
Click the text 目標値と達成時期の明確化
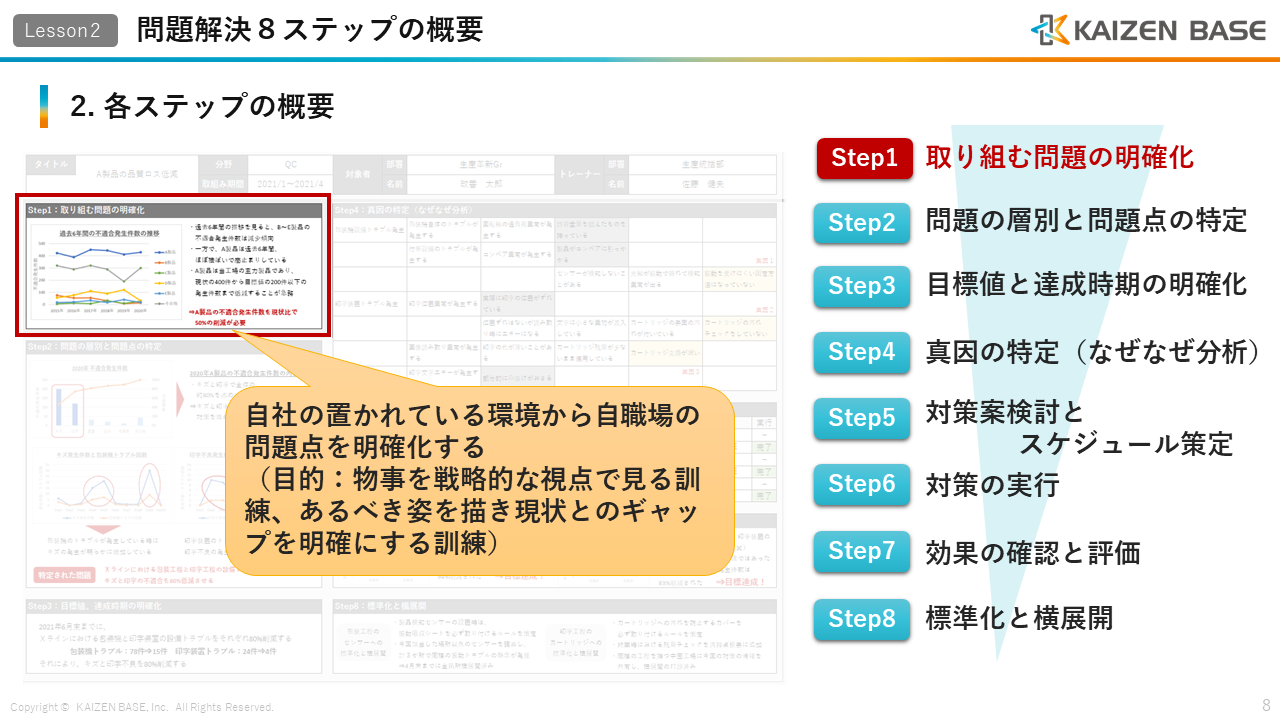(1087, 284)
